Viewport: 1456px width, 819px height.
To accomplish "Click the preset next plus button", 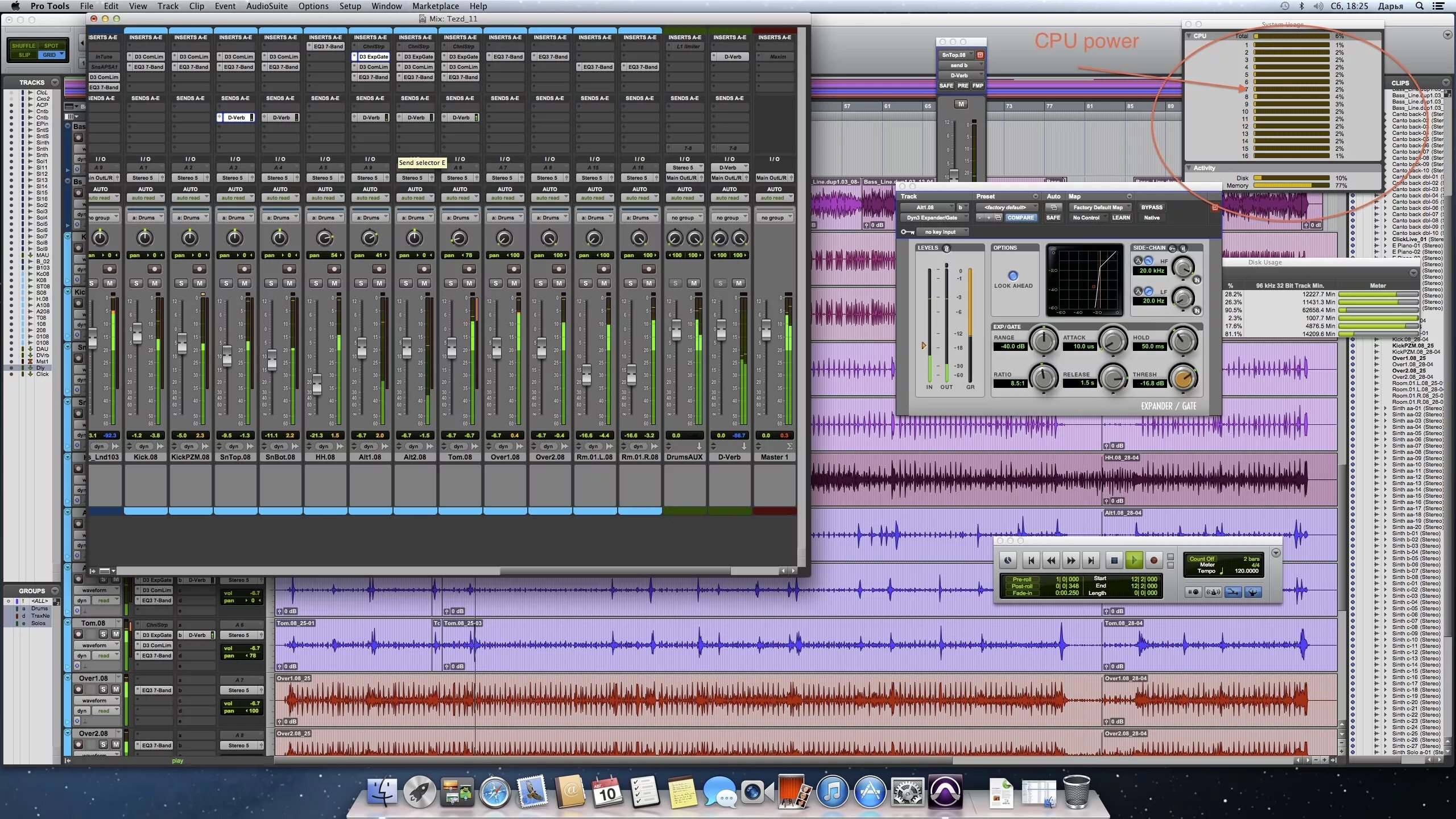I will (989, 218).
